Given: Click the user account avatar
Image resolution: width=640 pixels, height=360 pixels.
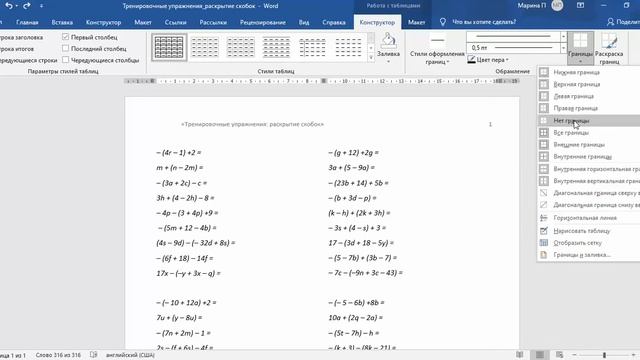Looking at the screenshot, I should tap(557, 6).
